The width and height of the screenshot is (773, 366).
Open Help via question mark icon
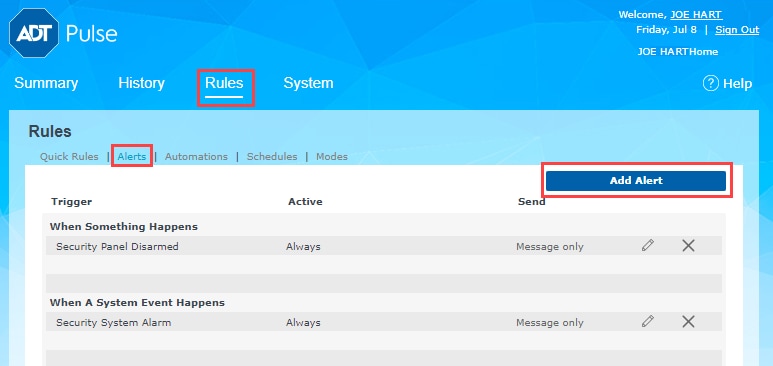point(710,83)
